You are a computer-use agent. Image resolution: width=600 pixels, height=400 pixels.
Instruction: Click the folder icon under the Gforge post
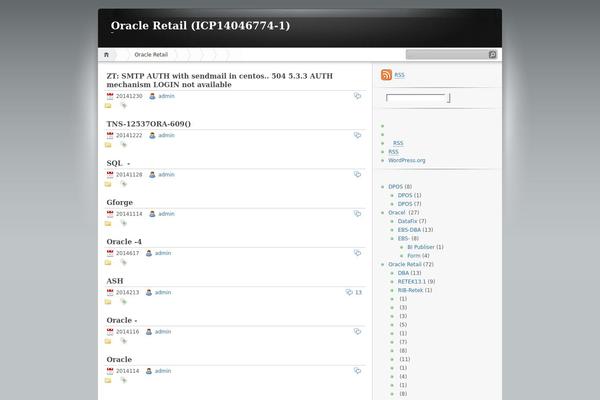coord(108,224)
